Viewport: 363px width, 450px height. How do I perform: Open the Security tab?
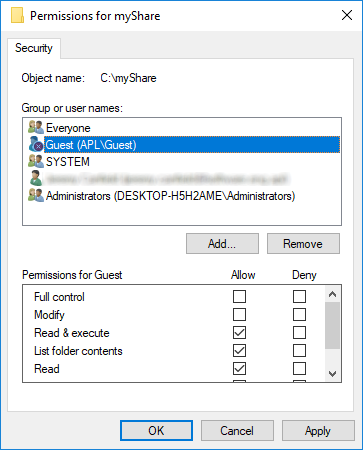click(34, 48)
